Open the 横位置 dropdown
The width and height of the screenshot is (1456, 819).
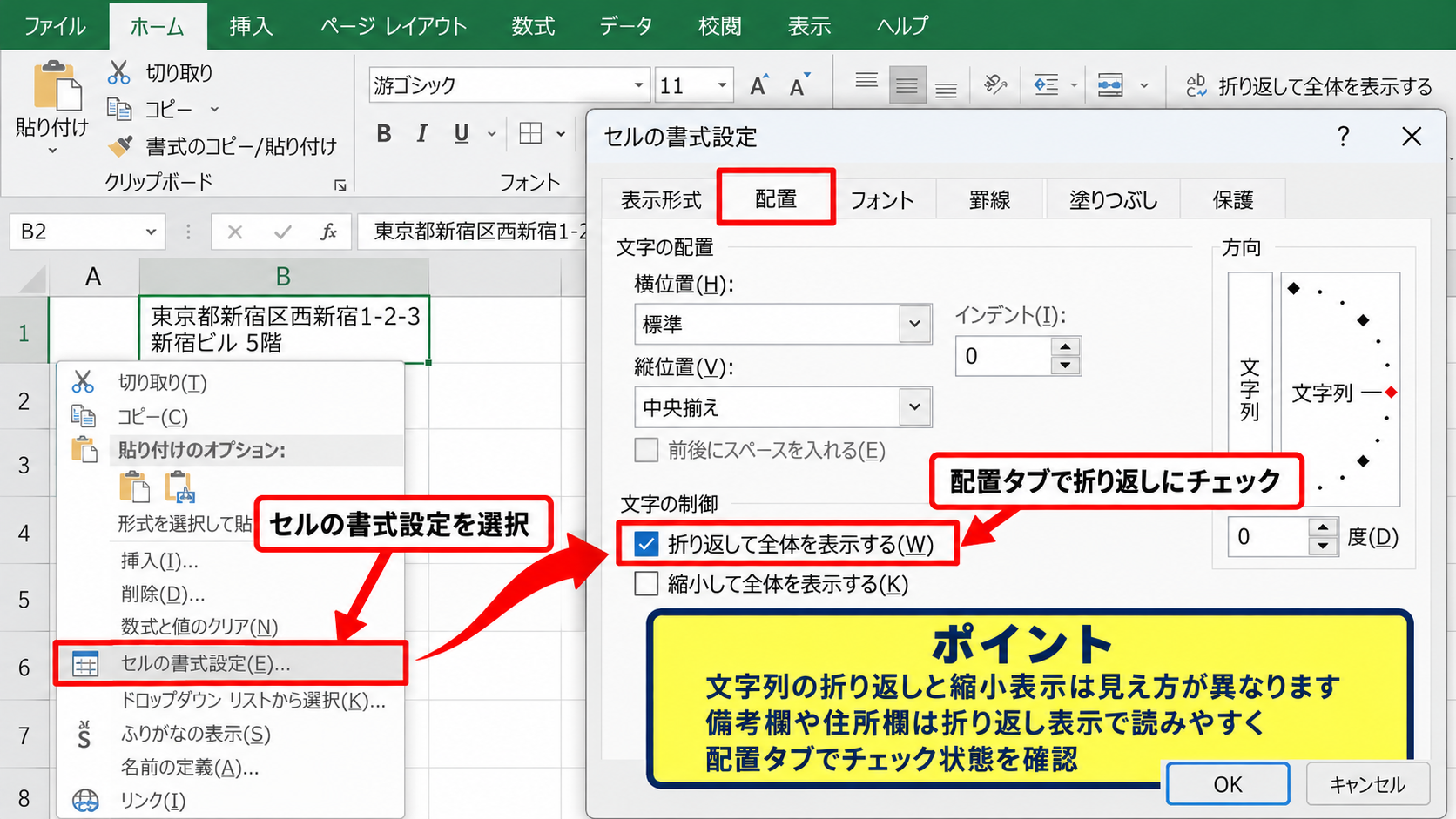point(914,324)
